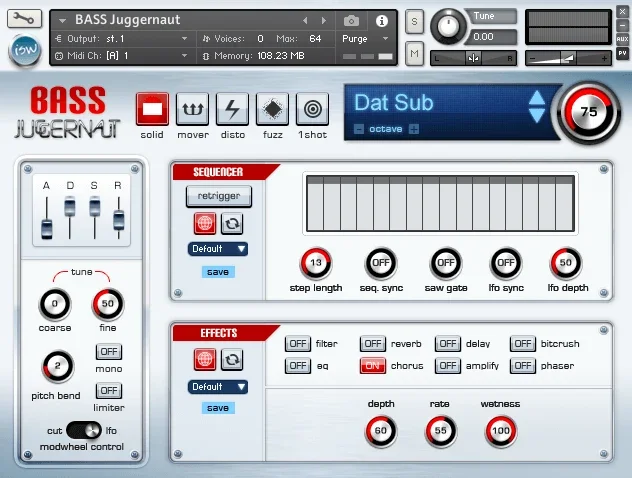
Task: Click the effects globe preset icon
Action: tap(205, 360)
